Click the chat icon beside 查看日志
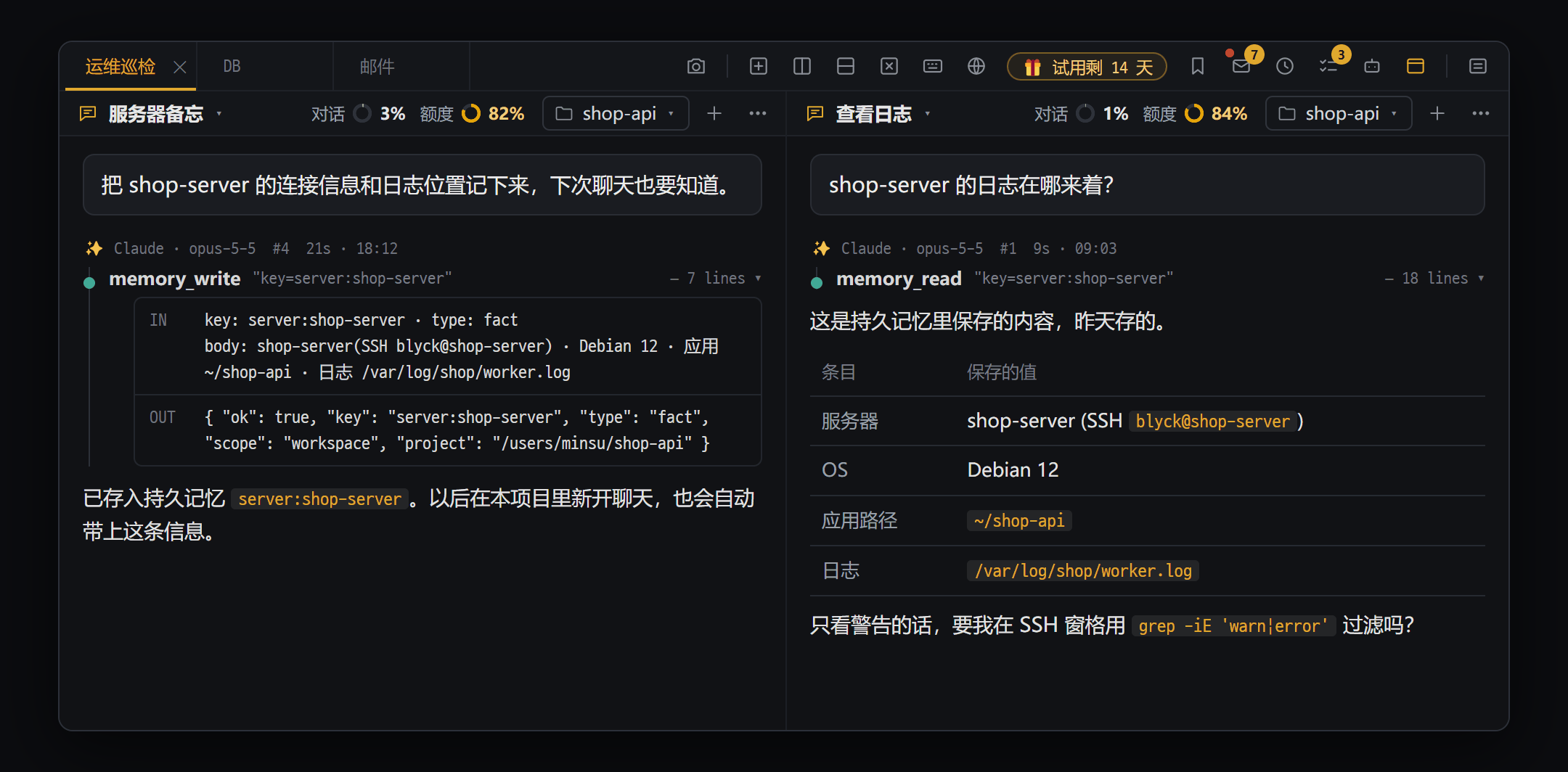This screenshot has width=1568, height=772. point(815,114)
